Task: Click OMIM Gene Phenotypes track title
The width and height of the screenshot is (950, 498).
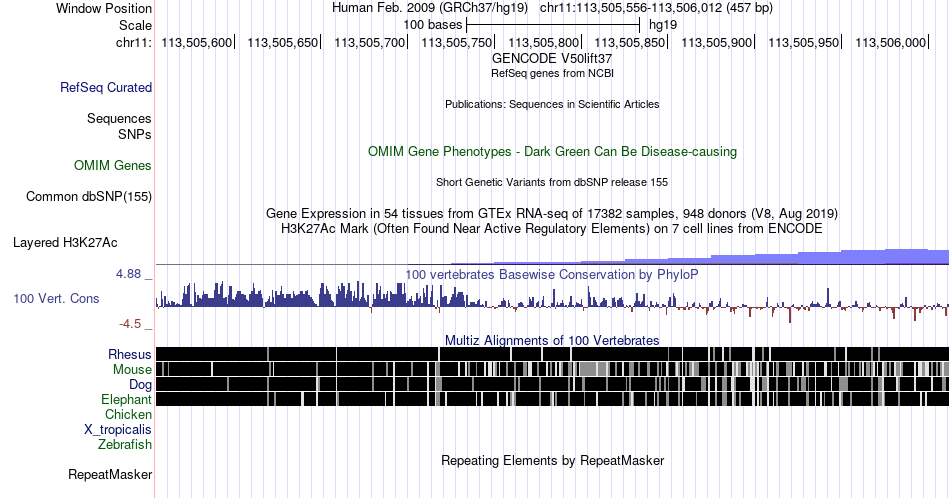Action: (x=552, y=151)
